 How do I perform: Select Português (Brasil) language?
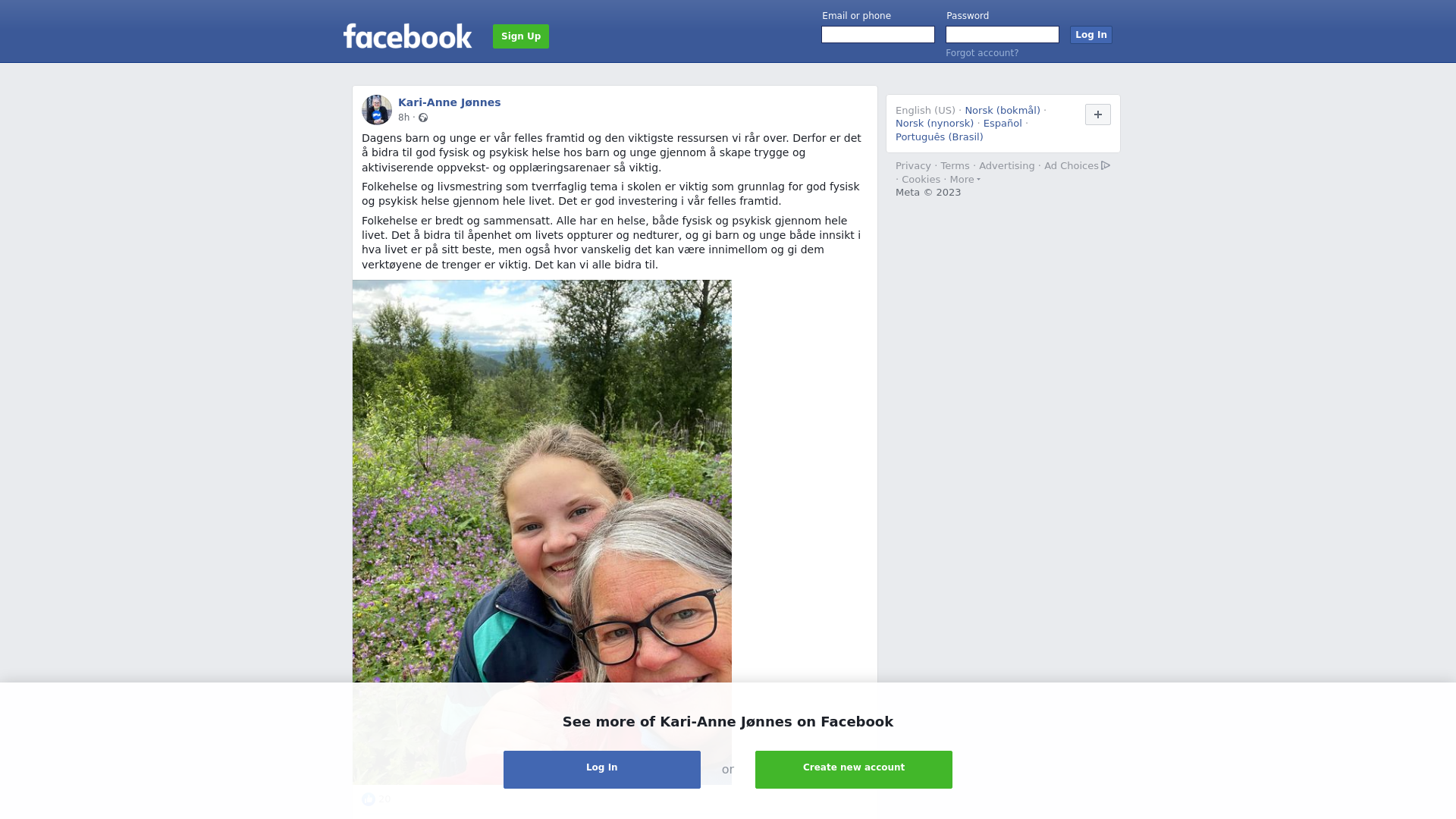939,137
